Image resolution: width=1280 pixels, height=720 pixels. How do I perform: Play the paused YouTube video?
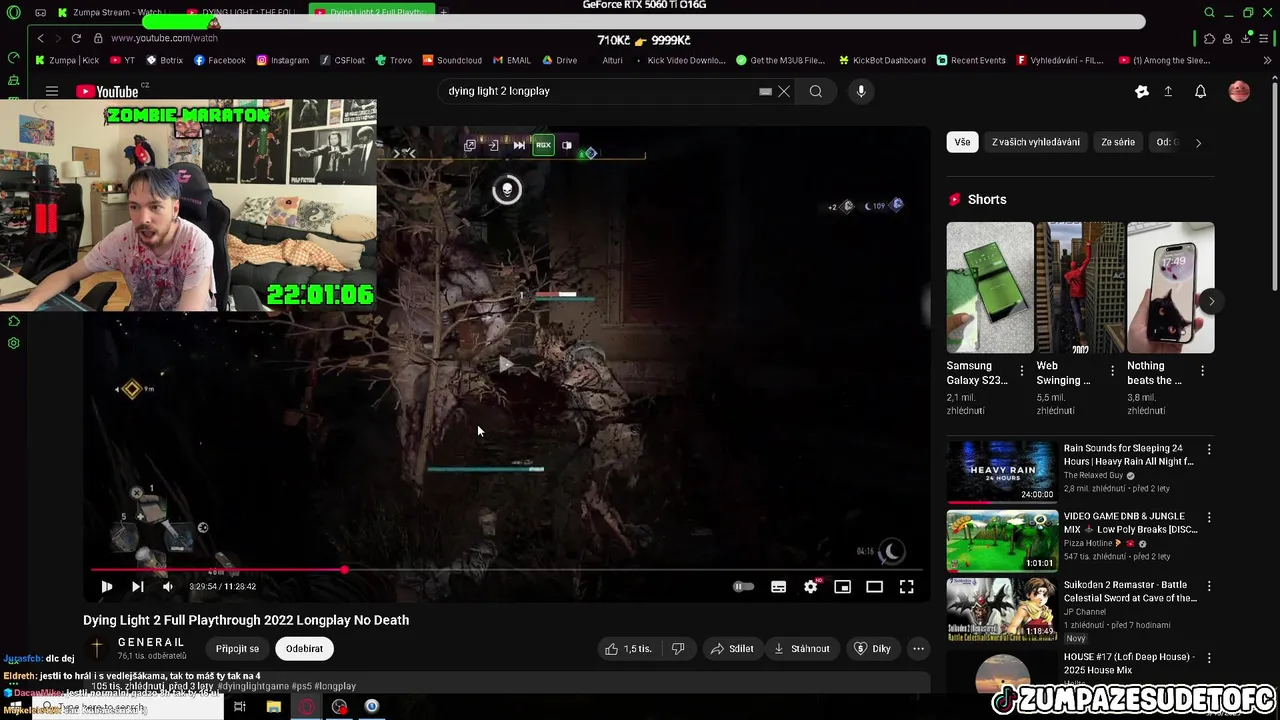tap(107, 587)
